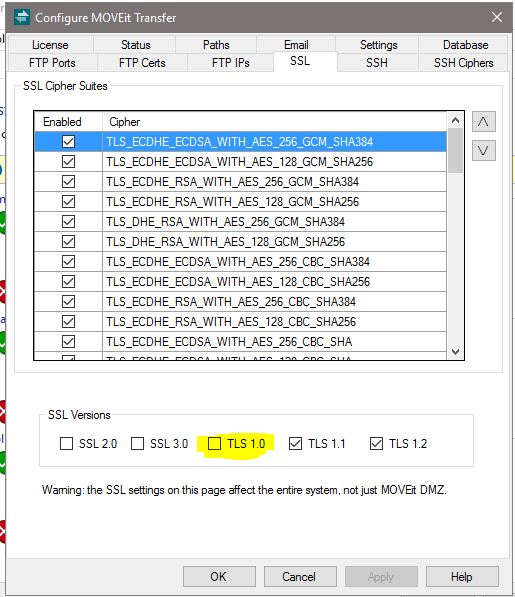515x597 pixels.
Task: Click the OK button
Action: tap(219, 576)
